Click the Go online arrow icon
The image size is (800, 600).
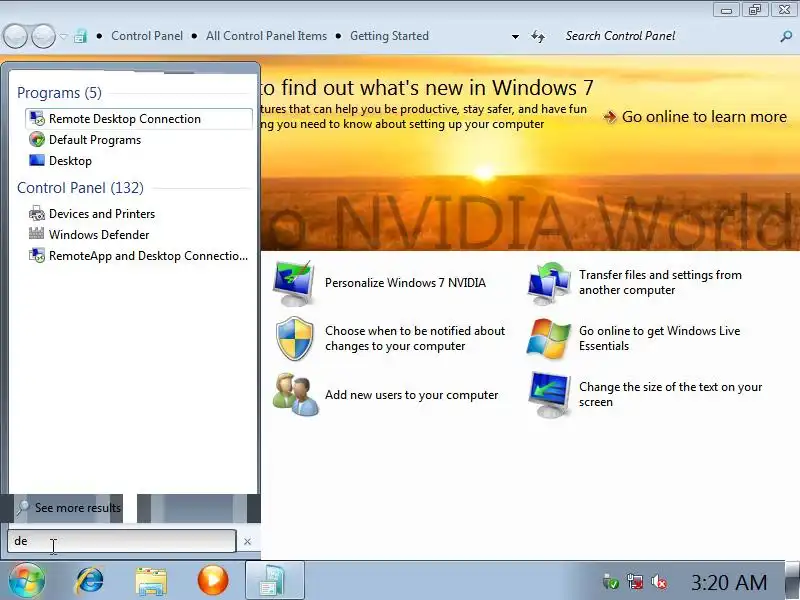tap(610, 117)
